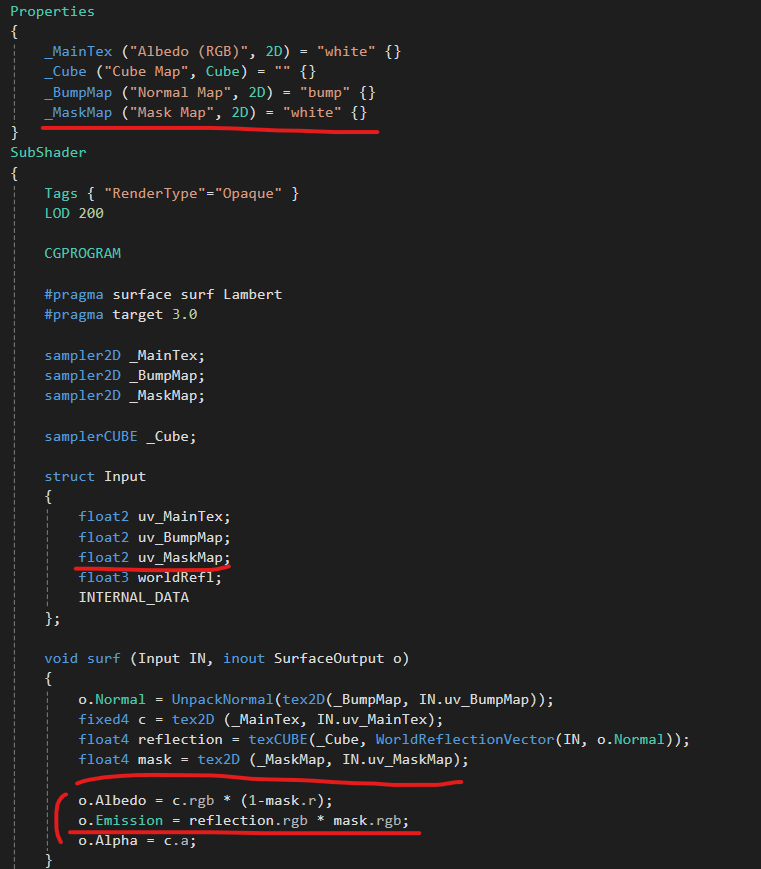Click the sampler2D _MainTex declaration
This screenshot has height=869, width=761.
125,355
